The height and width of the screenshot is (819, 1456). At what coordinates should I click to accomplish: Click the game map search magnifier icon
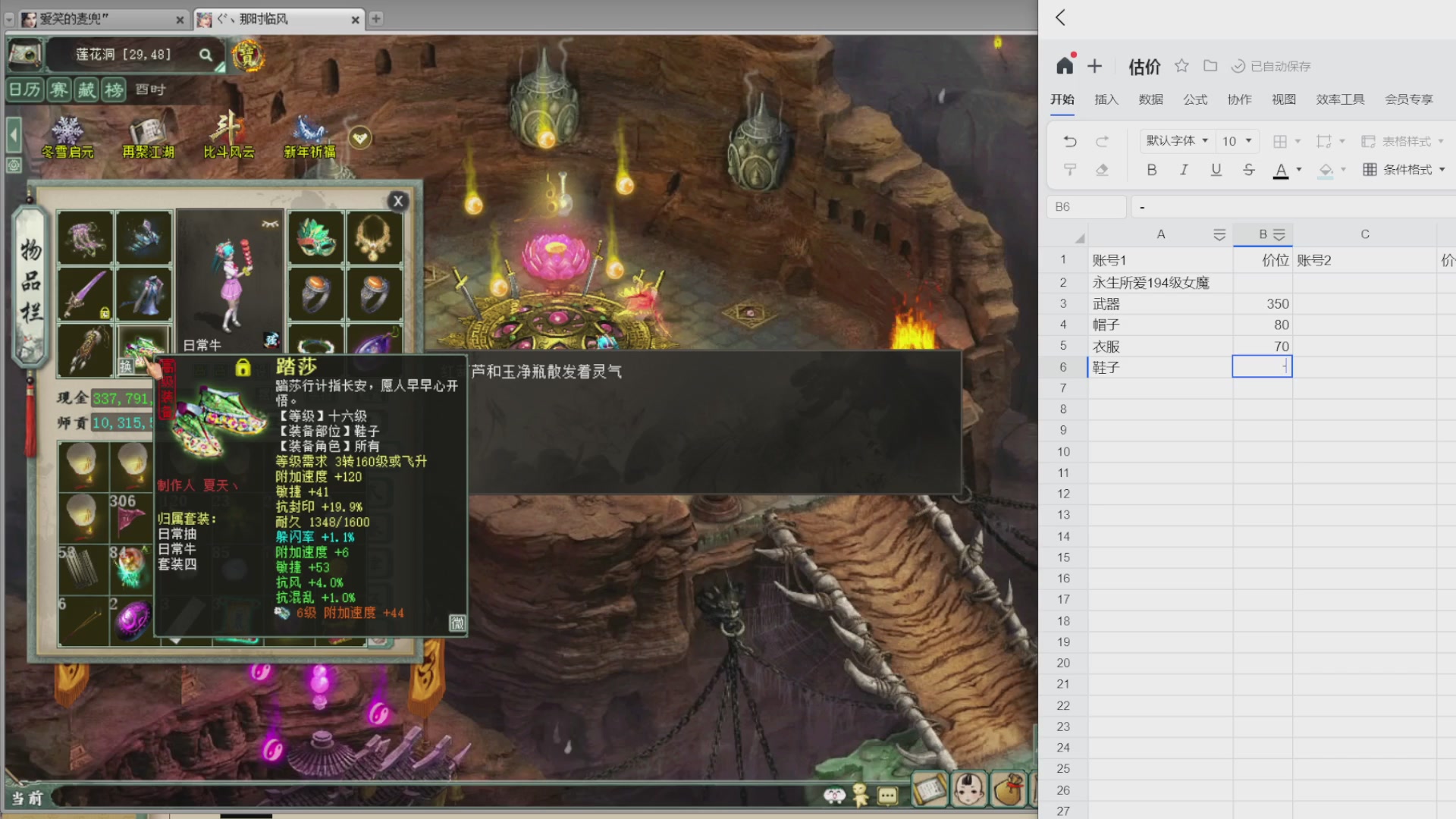click(x=206, y=55)
